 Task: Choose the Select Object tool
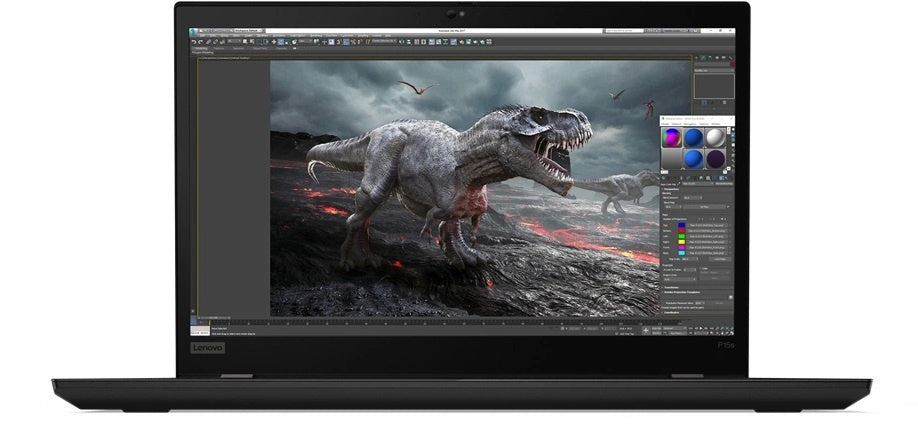pyautogui.click(x=245, y=42)
